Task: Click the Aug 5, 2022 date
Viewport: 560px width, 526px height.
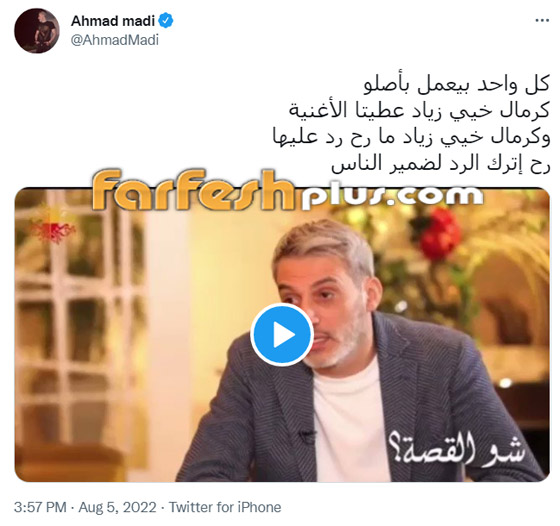Action: click(x=117, y=507)
